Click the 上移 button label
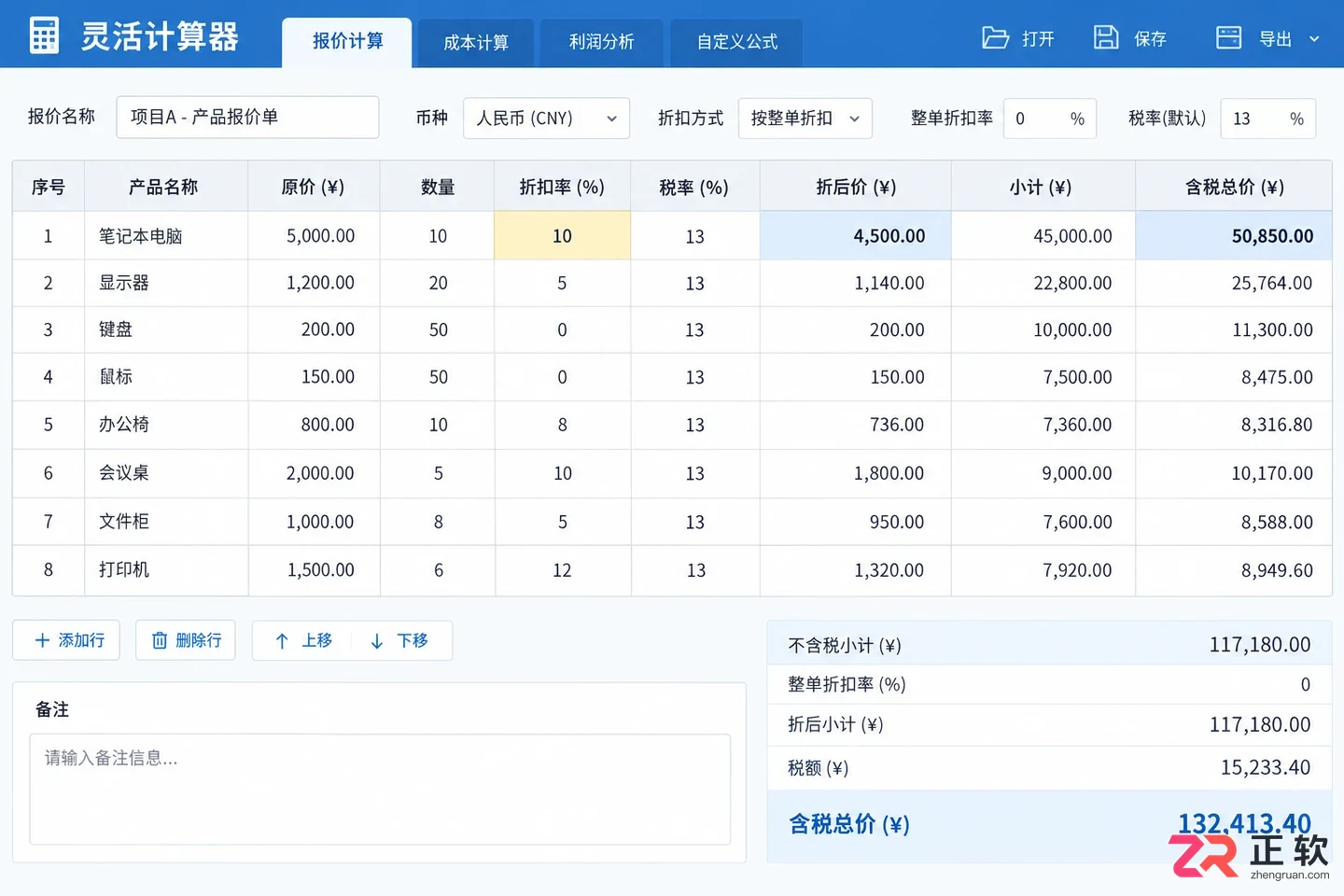 point(317,640)
